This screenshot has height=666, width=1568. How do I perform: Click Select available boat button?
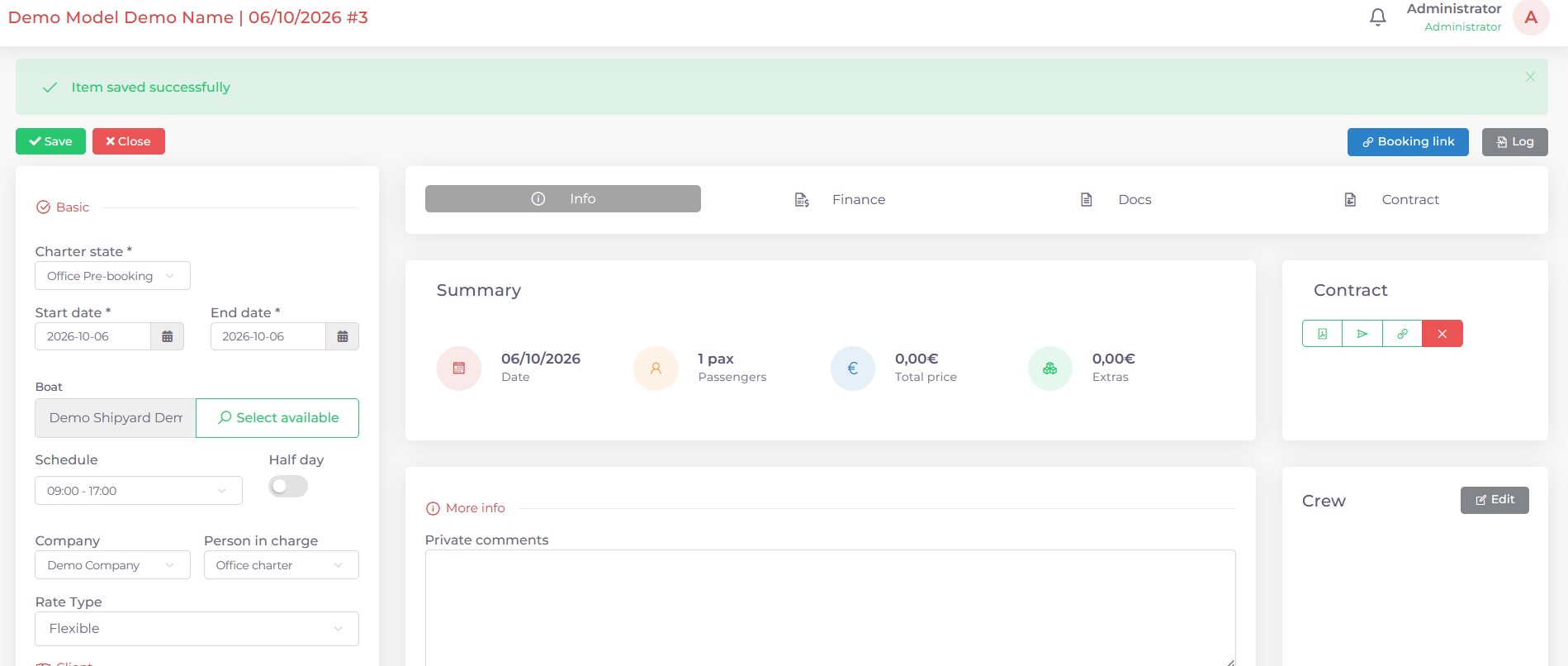(277, 418)
